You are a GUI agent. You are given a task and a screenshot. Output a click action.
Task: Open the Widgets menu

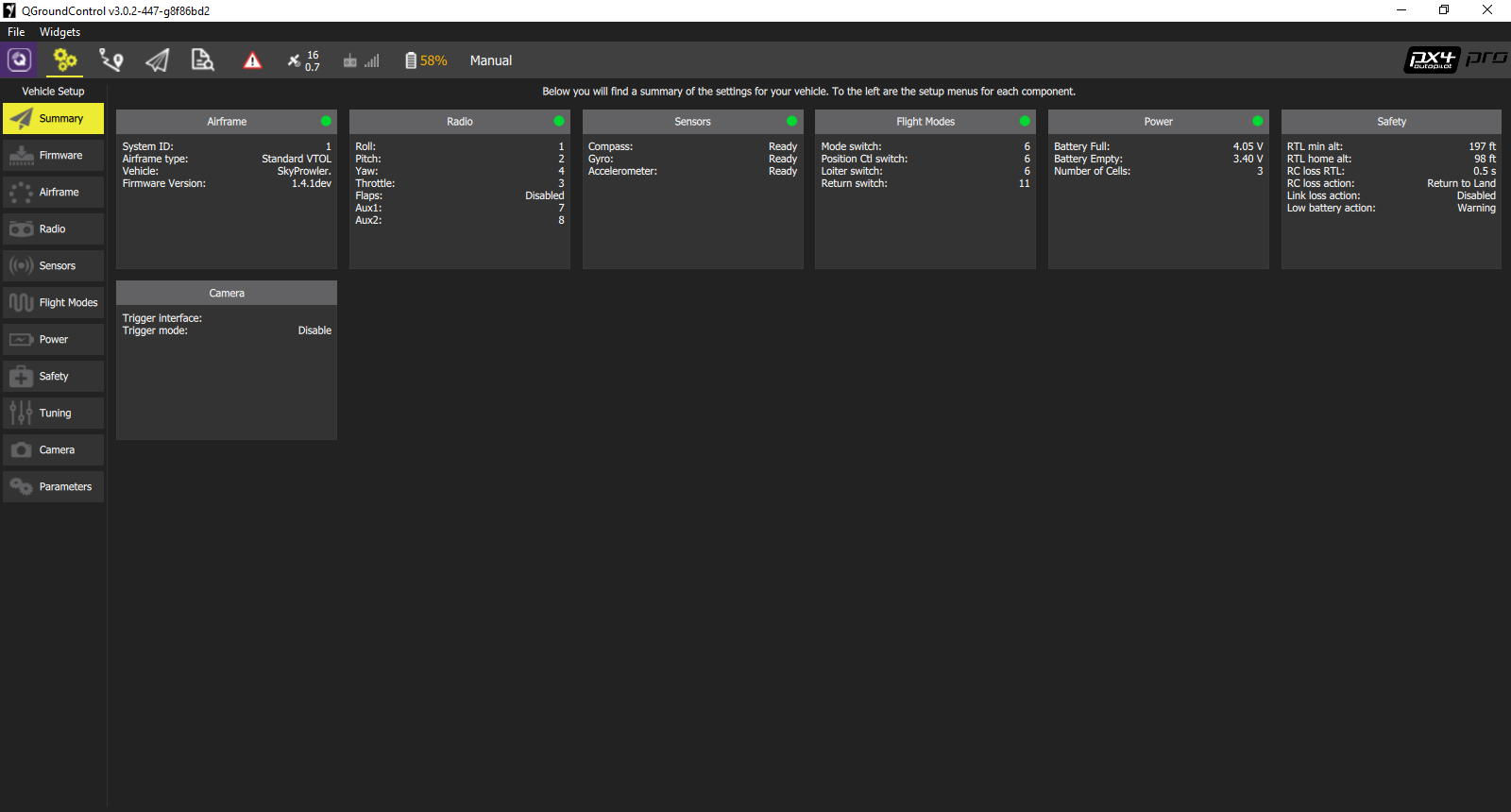[x=59, y=32]
